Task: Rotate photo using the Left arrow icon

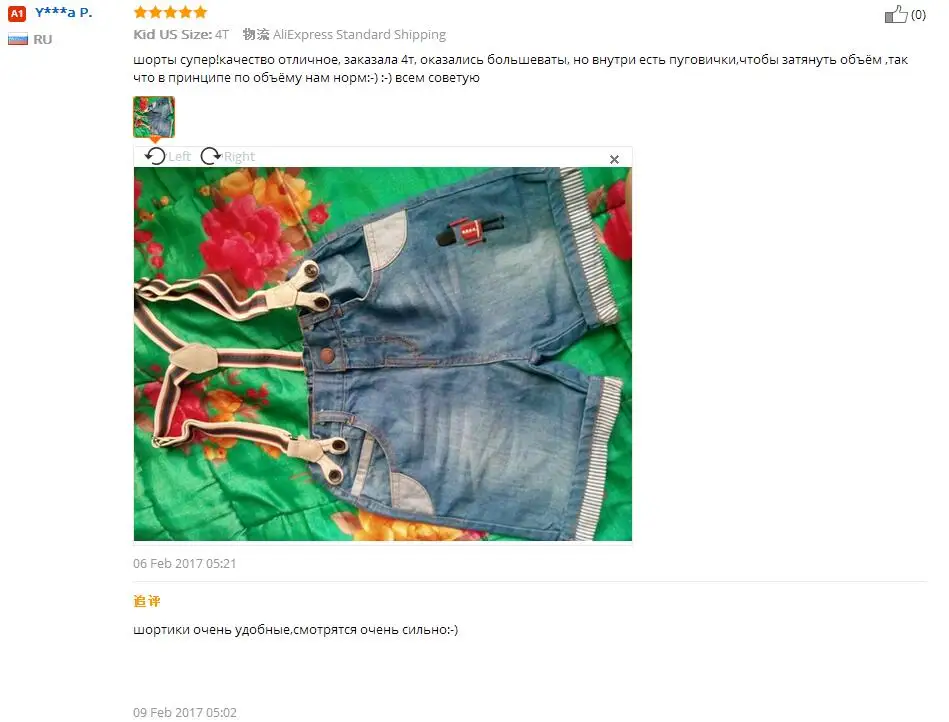Action: click(155, 156)
